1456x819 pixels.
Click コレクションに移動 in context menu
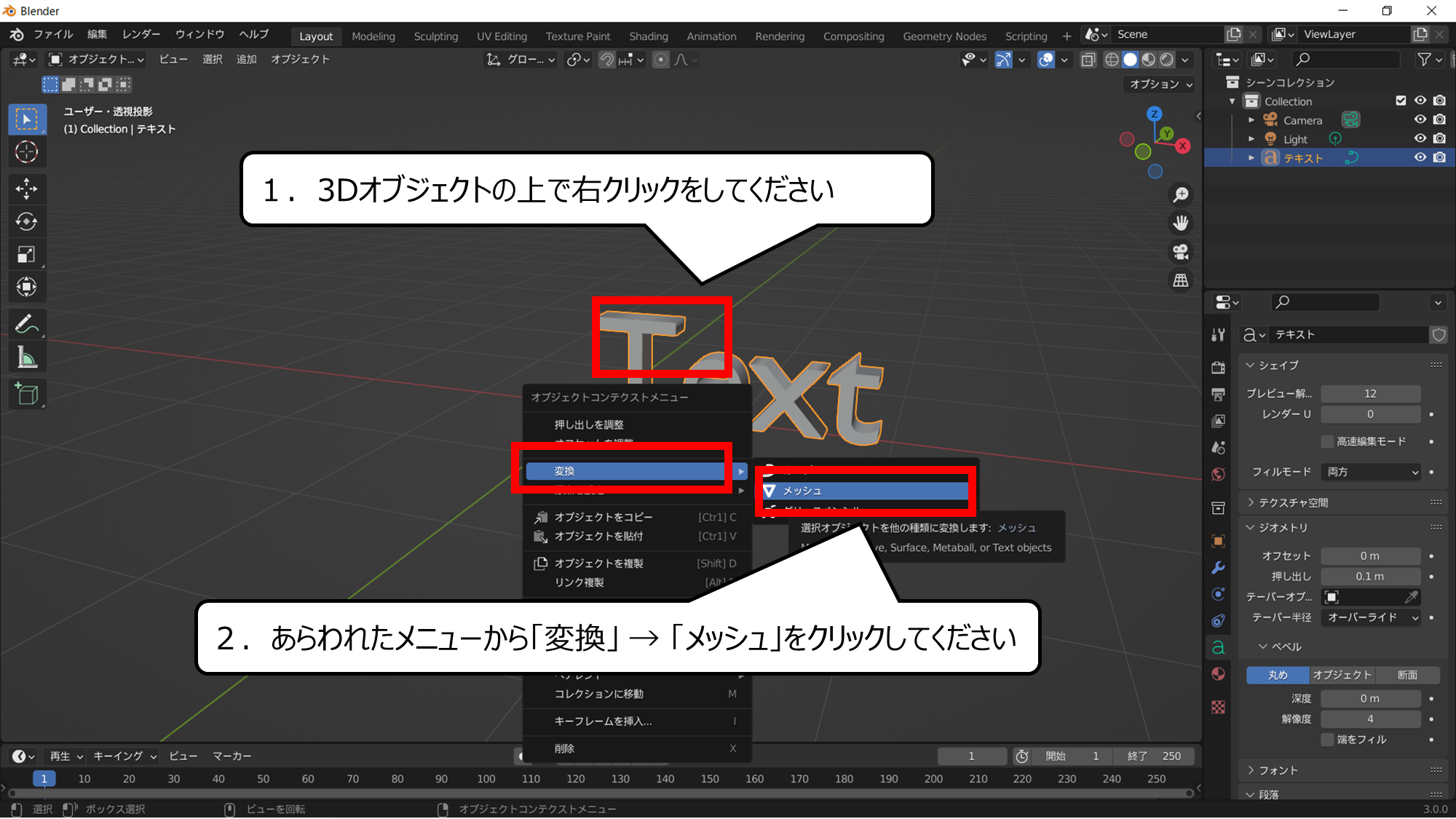coord(636,695)
